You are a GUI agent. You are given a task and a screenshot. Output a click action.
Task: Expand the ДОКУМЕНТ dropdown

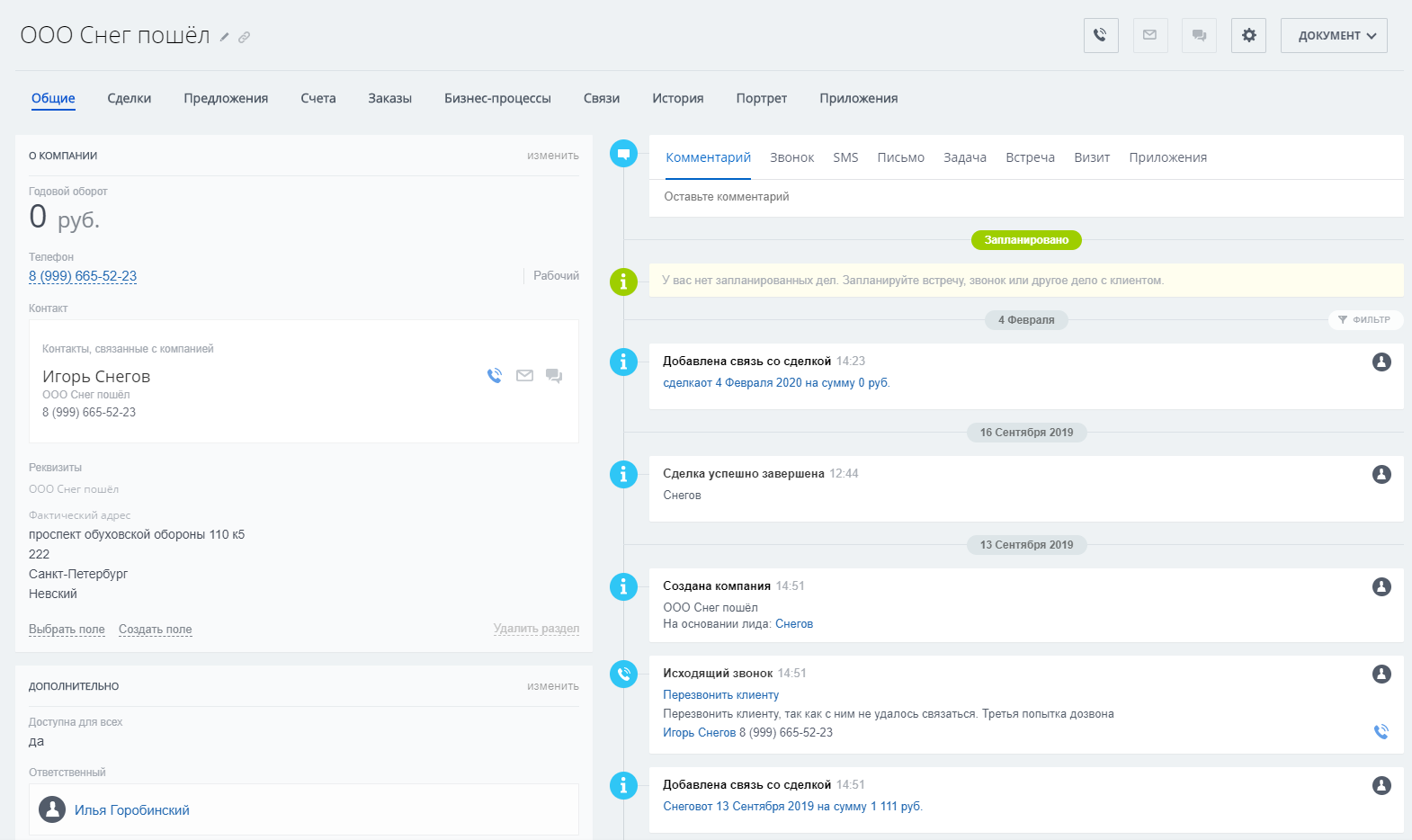point(1334,36)
